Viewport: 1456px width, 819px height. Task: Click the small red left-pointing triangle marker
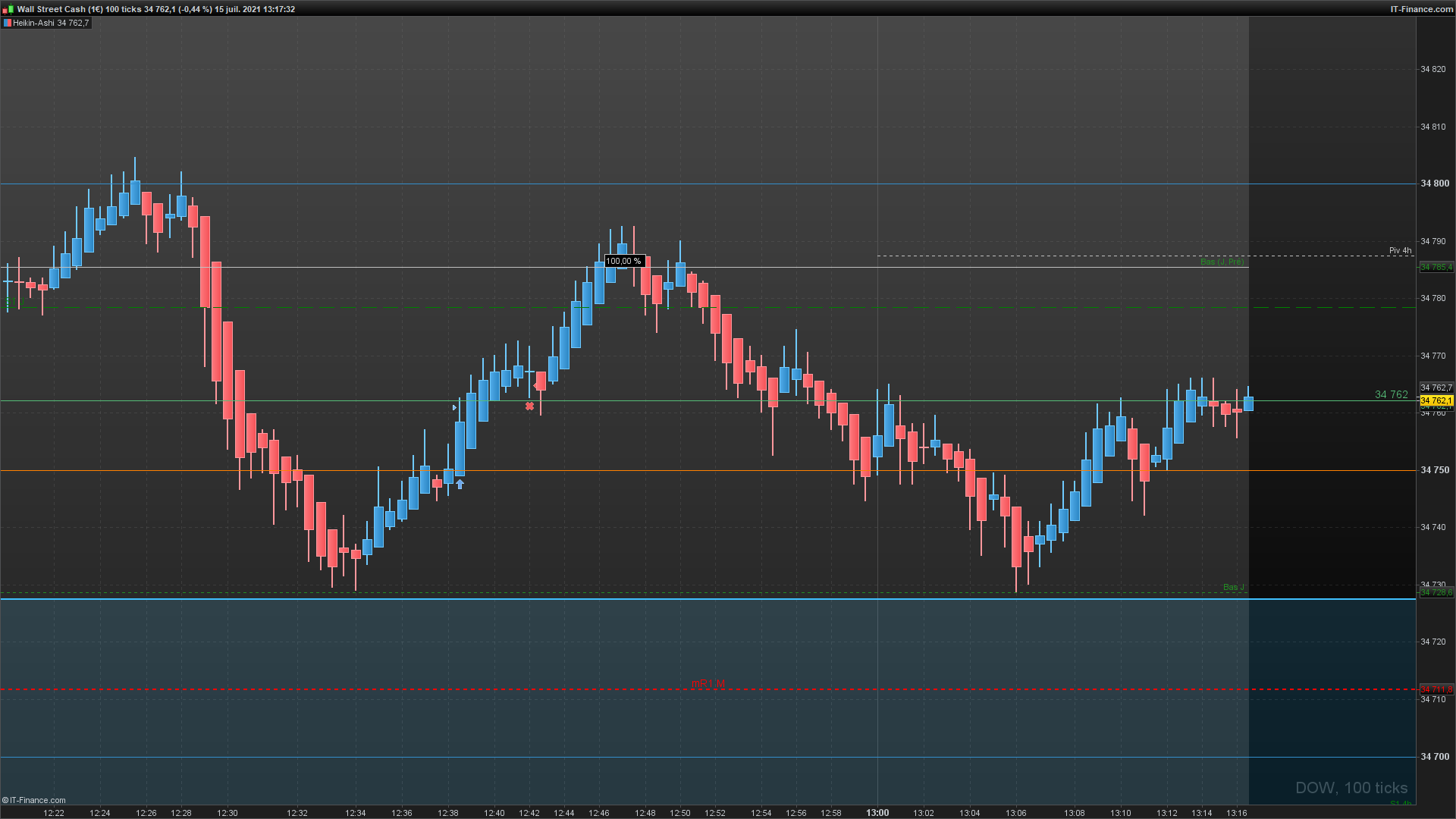535,386
